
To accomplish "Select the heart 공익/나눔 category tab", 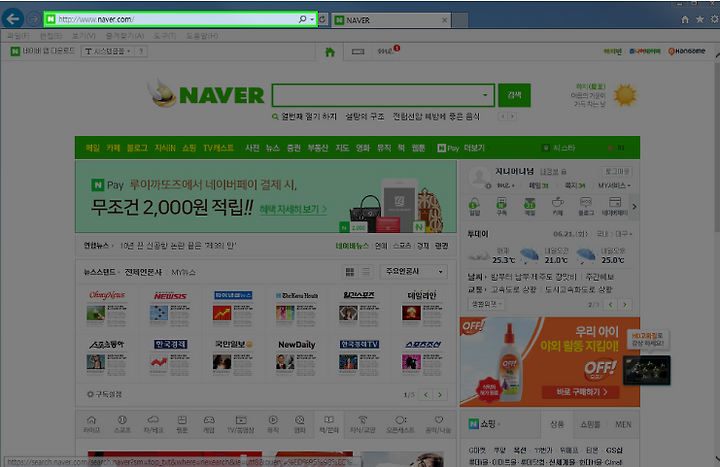I will [439, 424].
